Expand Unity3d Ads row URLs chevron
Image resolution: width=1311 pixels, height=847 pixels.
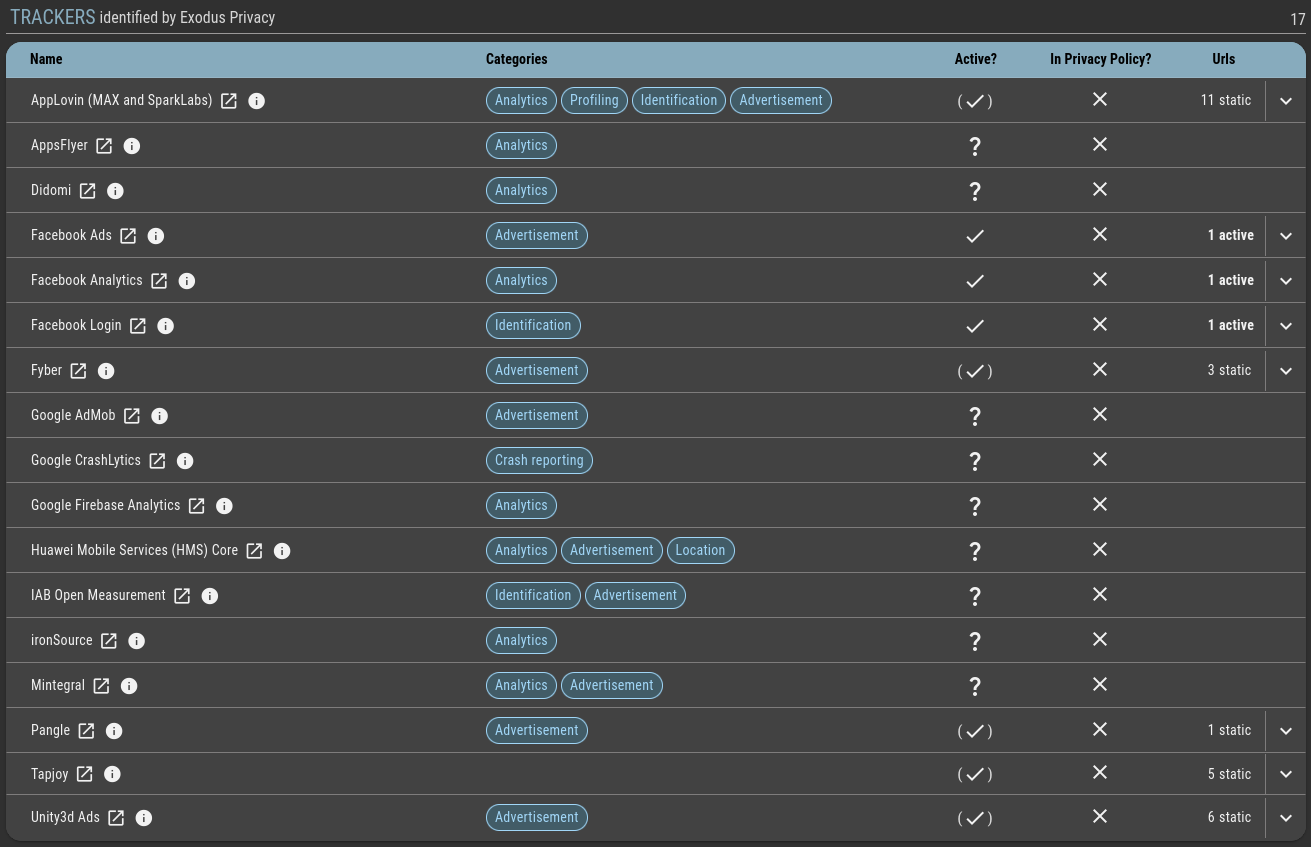1286,818
